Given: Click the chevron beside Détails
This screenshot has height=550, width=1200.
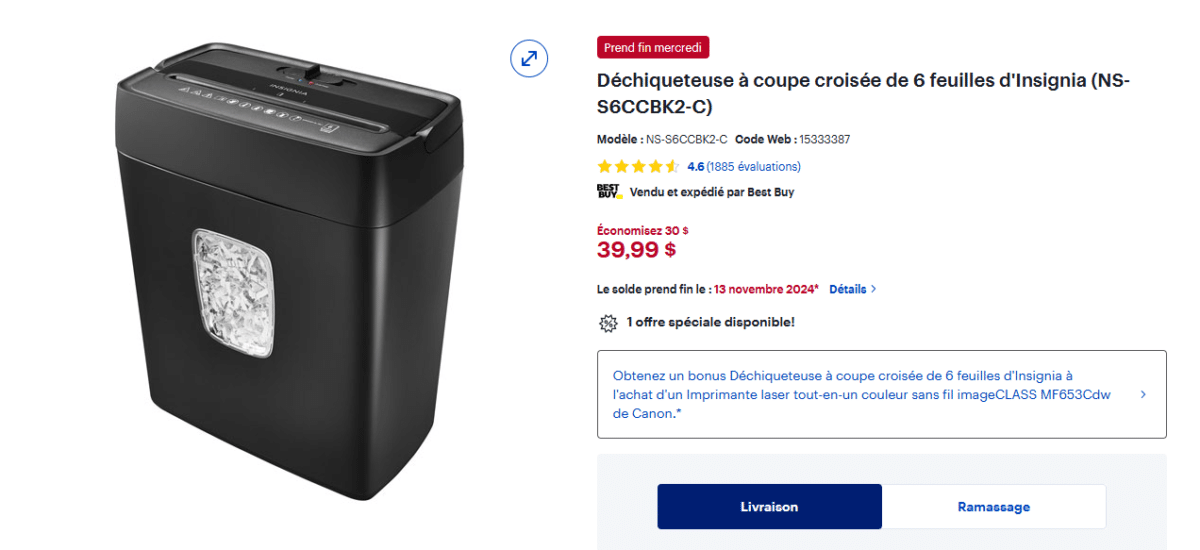Looking at the screenshot, I should pyautogui.click(x=874, y=289).
